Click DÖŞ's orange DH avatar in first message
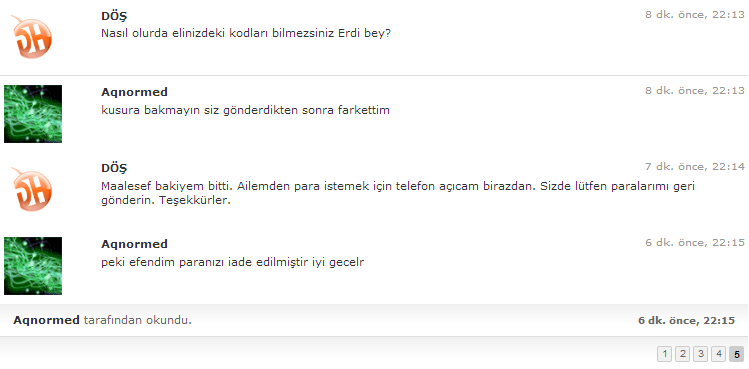Image resolution: width=749 pixels, height=369 pixels. pyautogui.click(x=32, y=37)
